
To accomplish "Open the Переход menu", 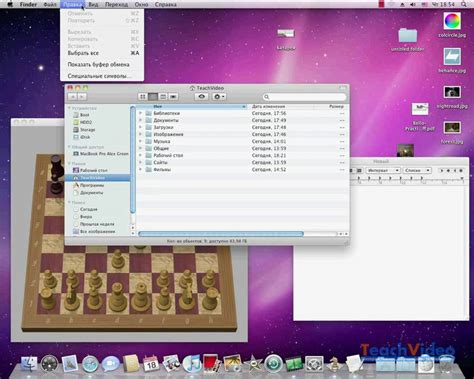I will tap(116, 4).
